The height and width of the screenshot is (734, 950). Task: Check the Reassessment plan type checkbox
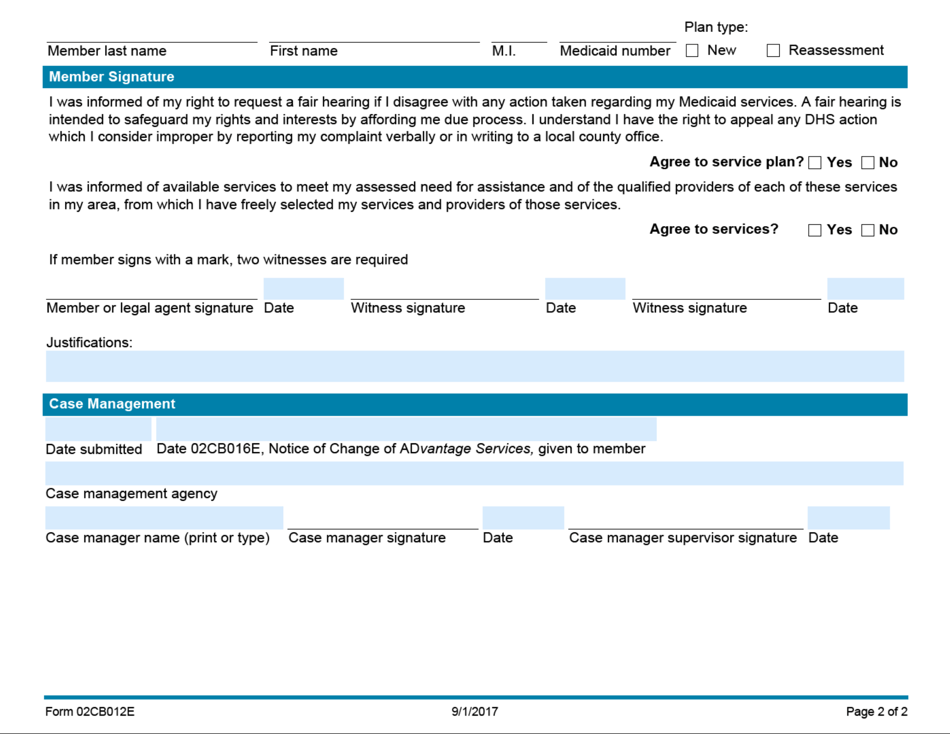point(772,49)
